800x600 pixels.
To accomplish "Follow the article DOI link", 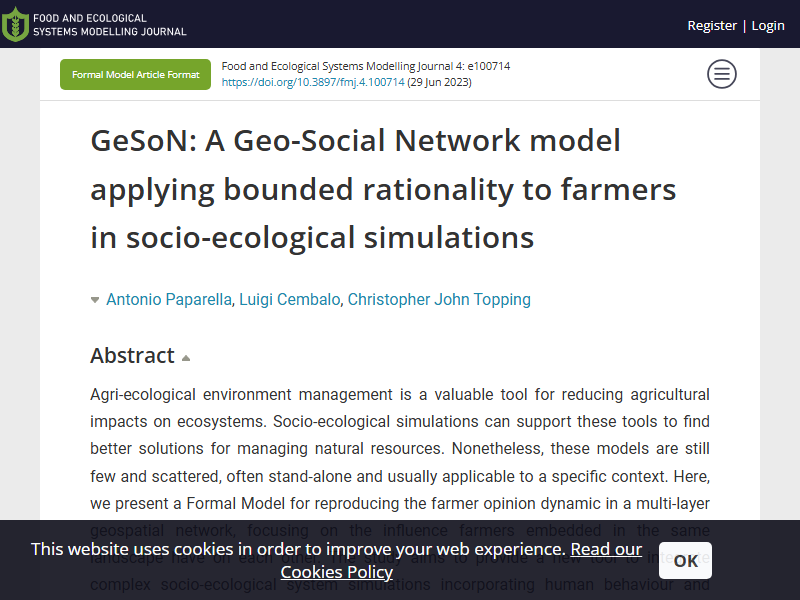I will (313, 82).
